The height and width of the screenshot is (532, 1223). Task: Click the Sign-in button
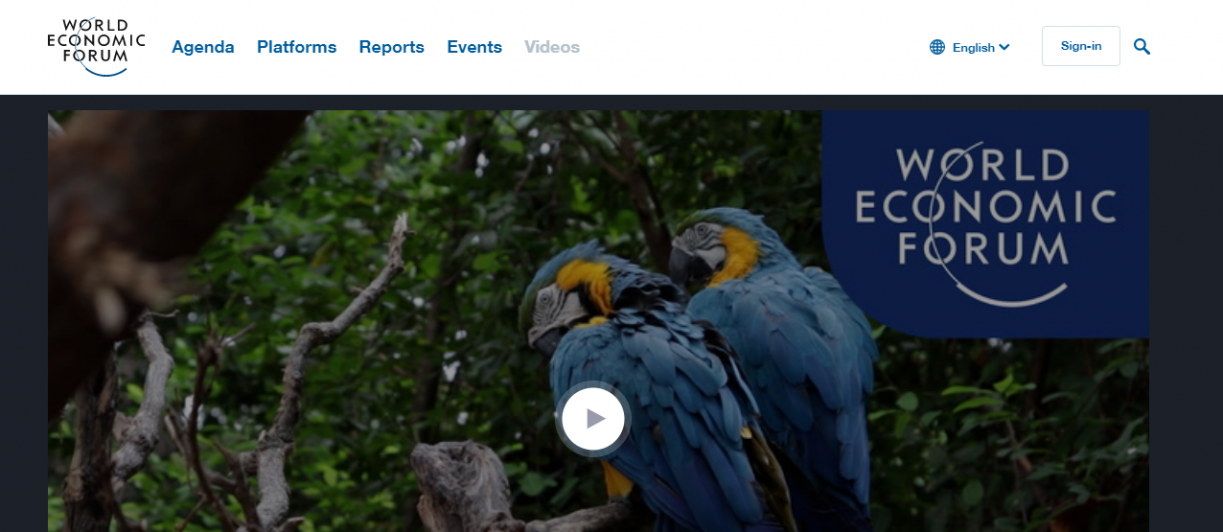[1081, 46]
